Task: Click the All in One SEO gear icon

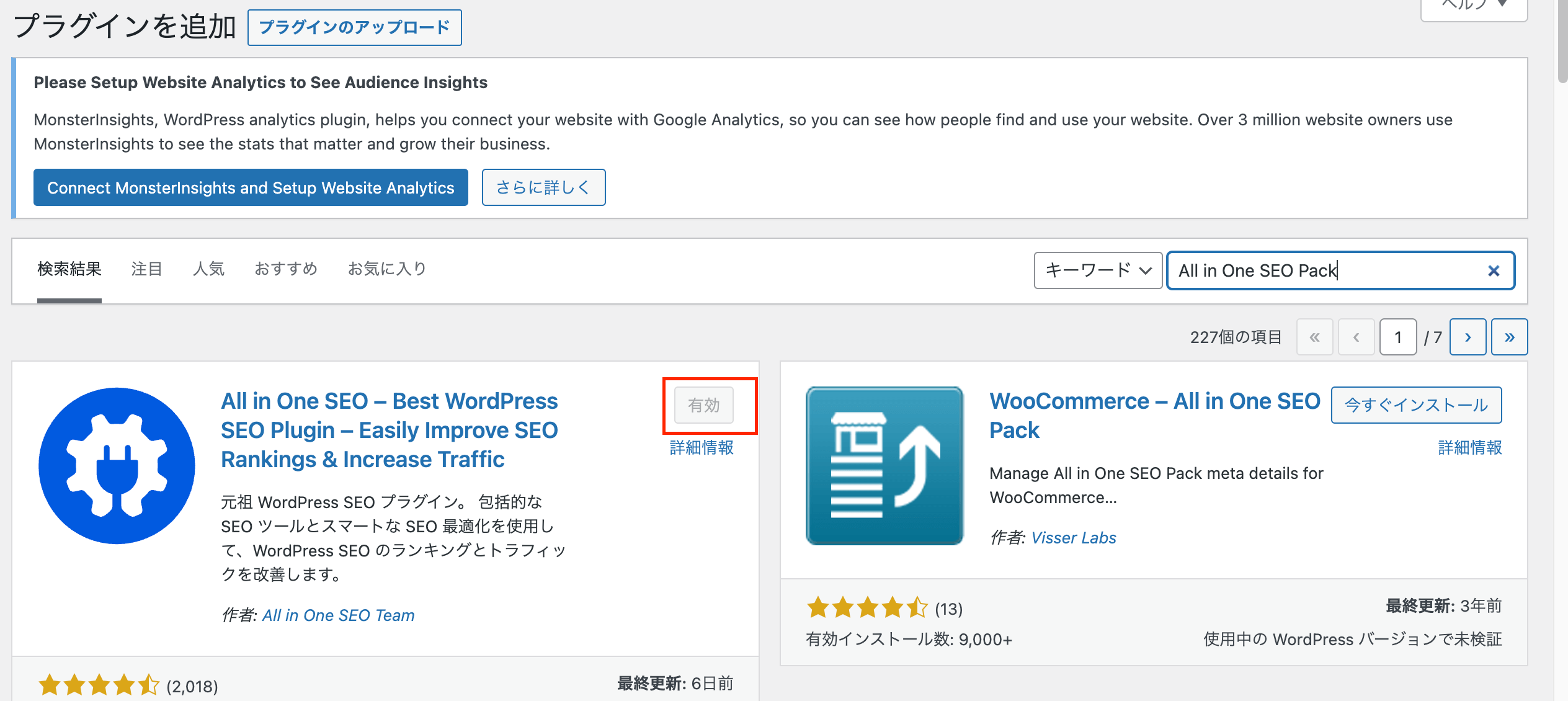Action: click(x=117, y=466)
